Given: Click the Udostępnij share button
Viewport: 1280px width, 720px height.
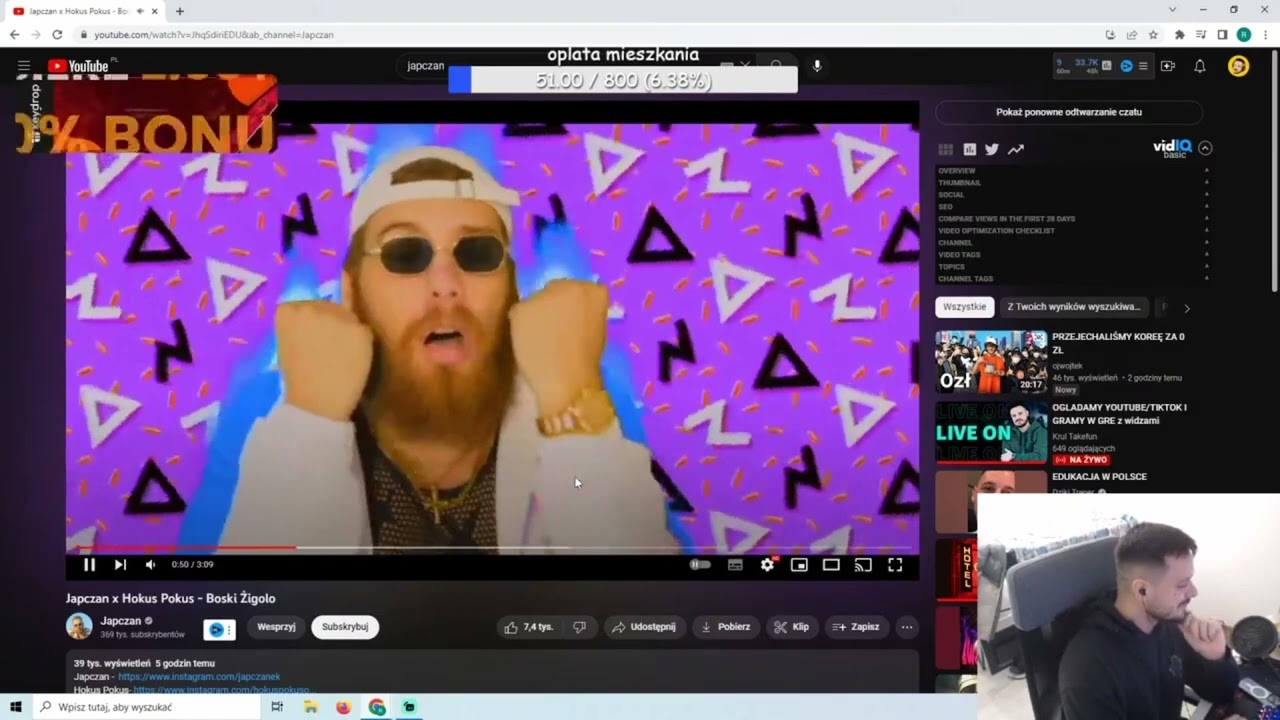Looking at the screenshot, I should (643, 627).
